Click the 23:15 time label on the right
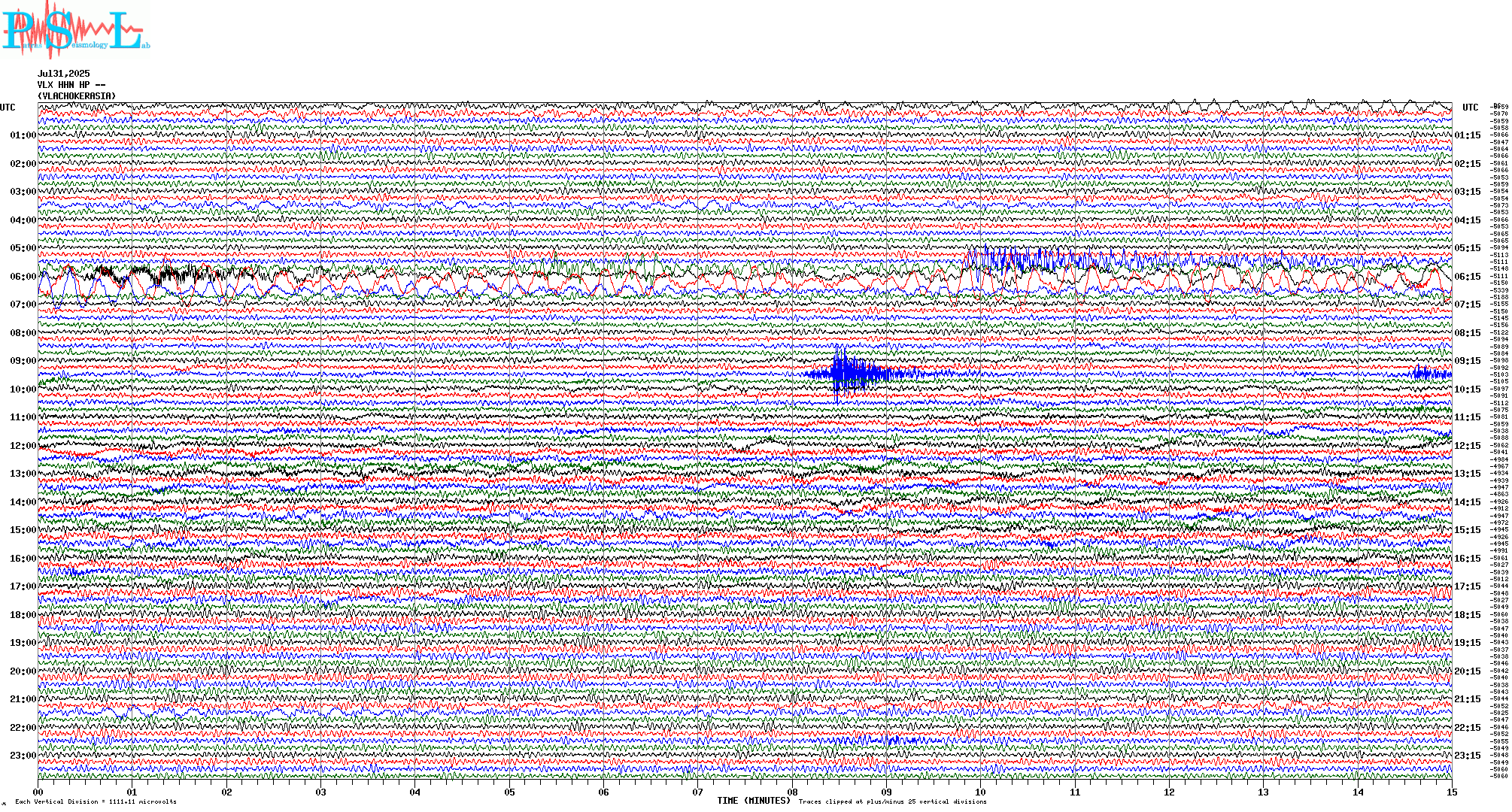This screenshot has height=812, width=1512. pos(1468,756)
